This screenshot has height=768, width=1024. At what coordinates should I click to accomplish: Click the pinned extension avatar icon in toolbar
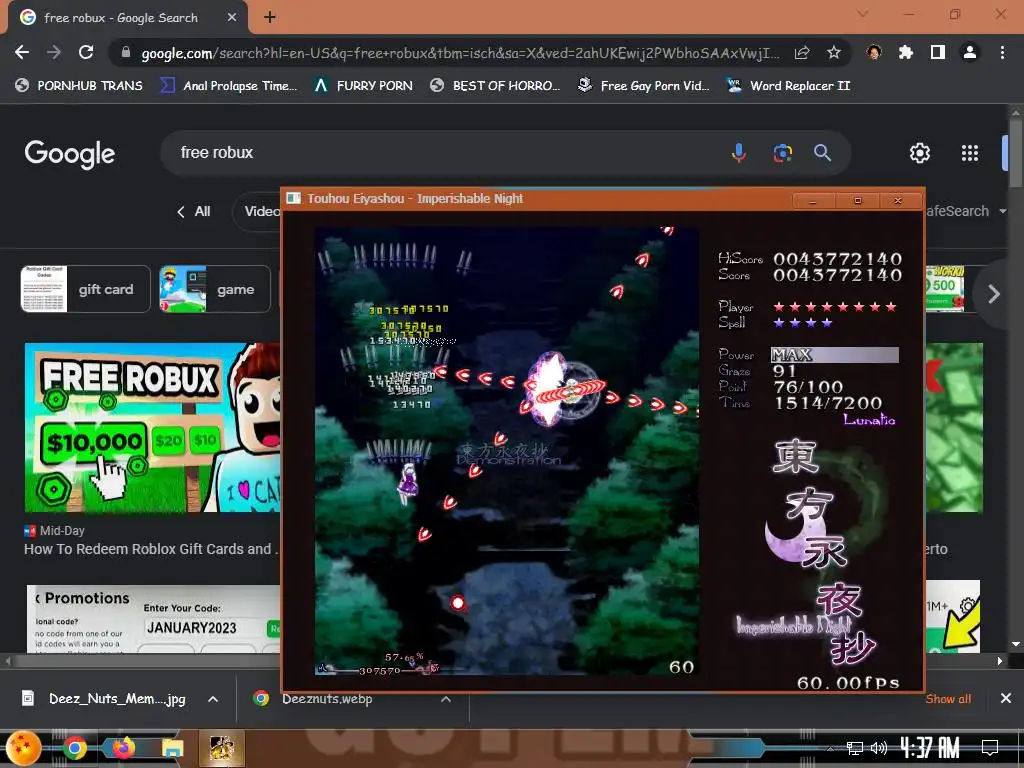point(874,52)
